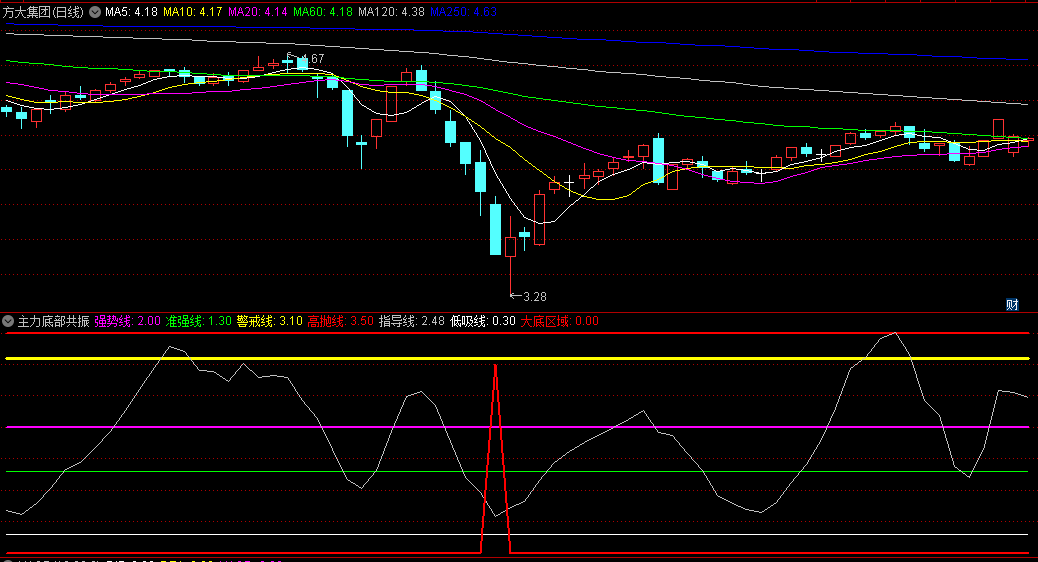Screen dimensions: 1038x562
Task: Expand the 主力底部共振 indicator menu arrow
Action: (x=8, y=322)
